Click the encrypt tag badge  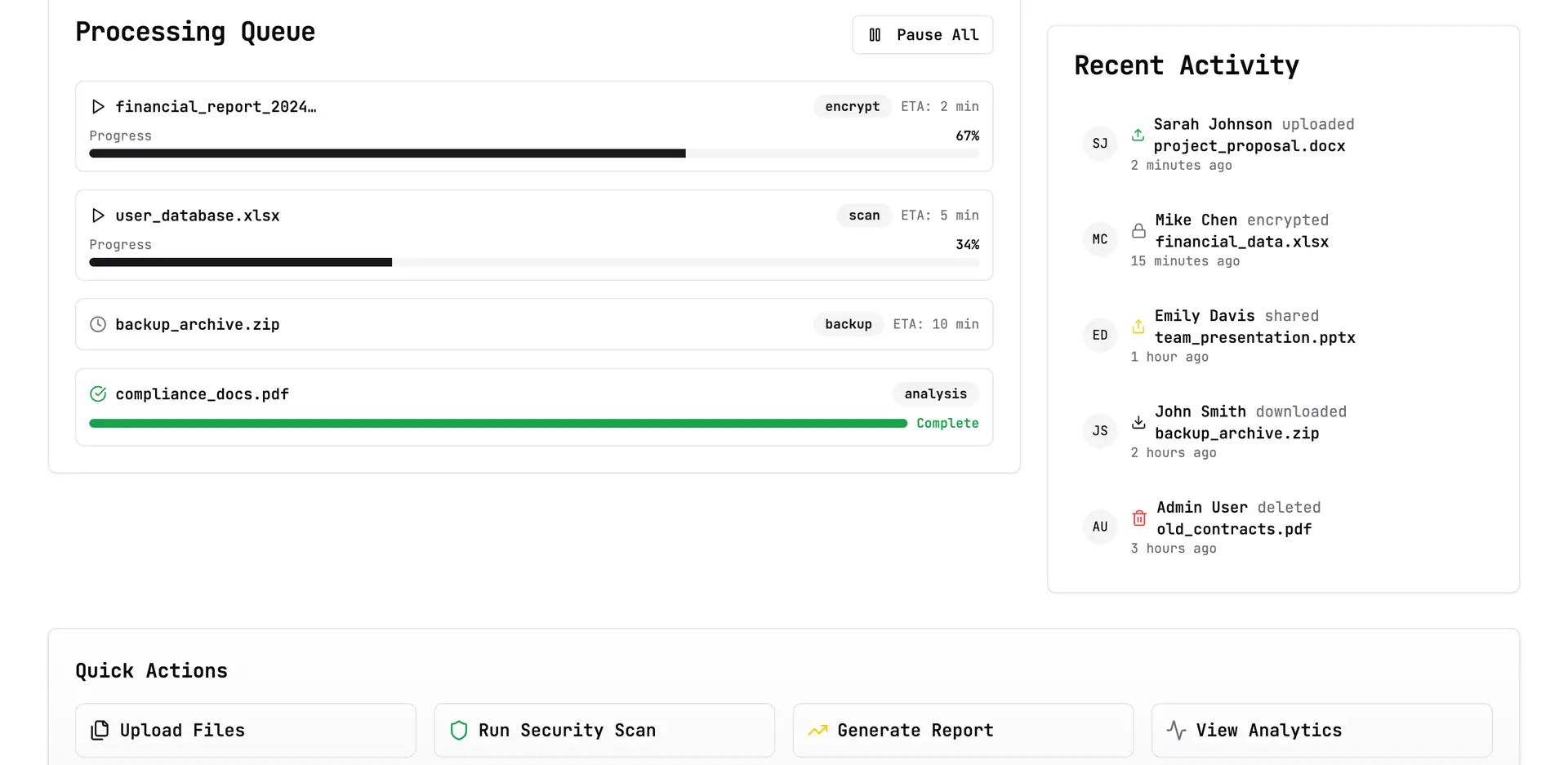pos(852,107)
